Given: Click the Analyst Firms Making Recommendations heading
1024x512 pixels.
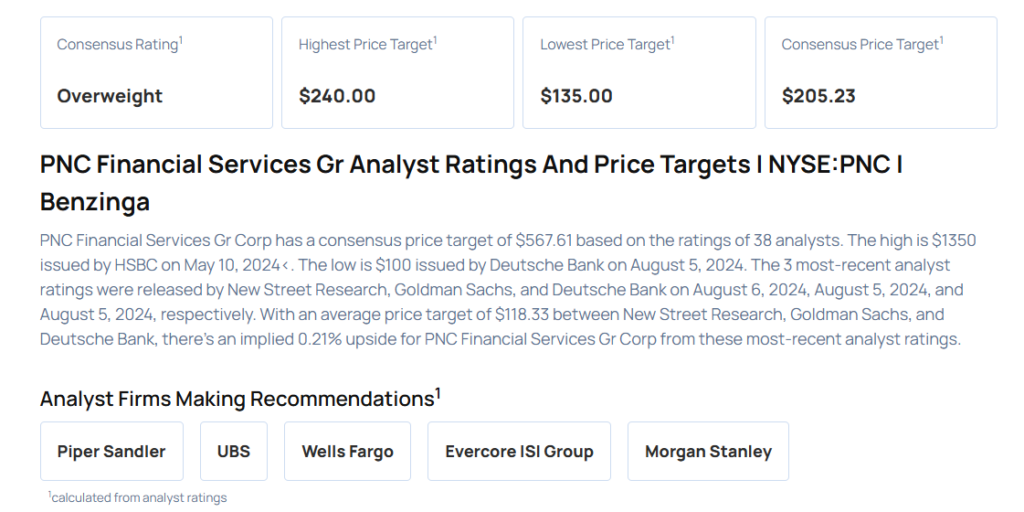Looking at the screenshot, I should [x=237, y=399].
